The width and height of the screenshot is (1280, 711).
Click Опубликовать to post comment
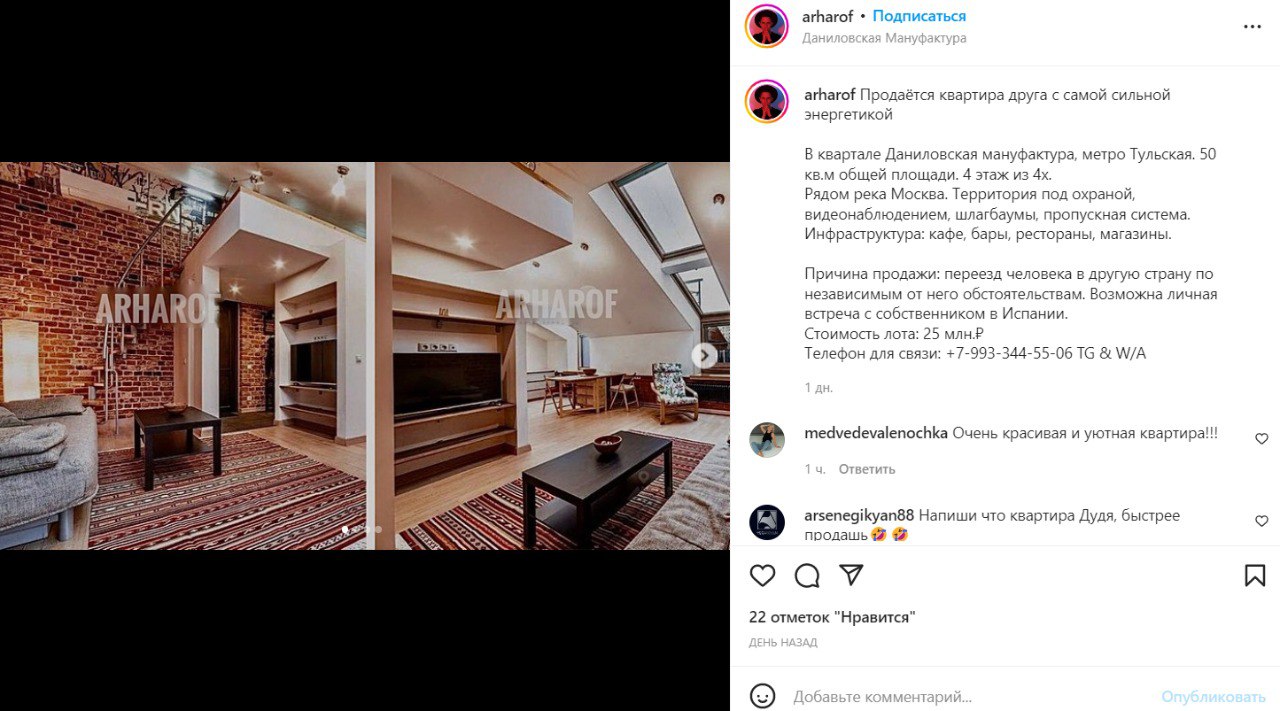click(1213, 697)
